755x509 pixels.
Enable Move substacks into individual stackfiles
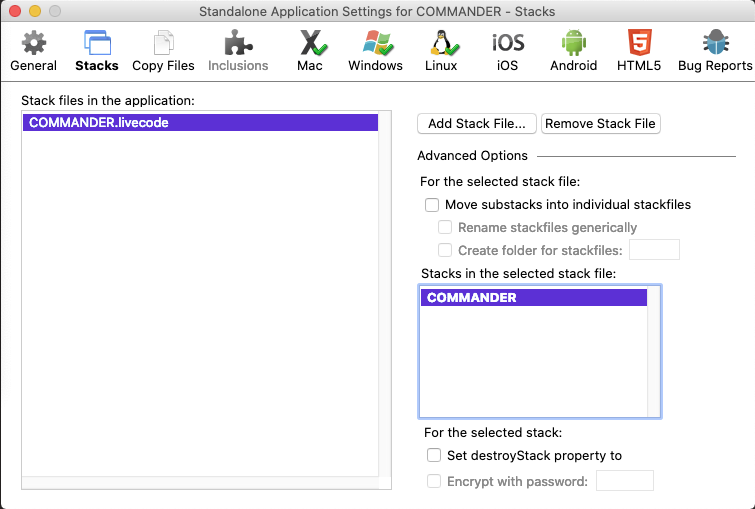point(432,205)
